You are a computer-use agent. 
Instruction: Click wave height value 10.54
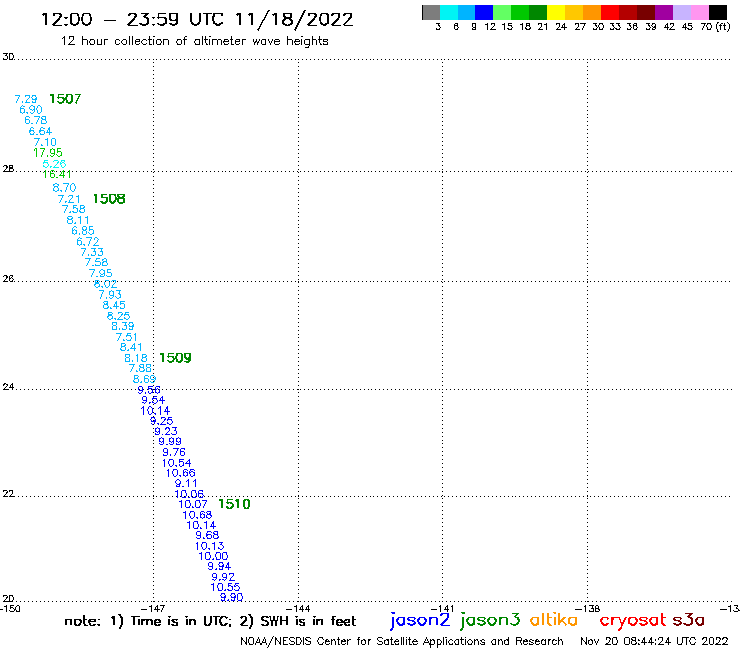[x=177, y=463]
